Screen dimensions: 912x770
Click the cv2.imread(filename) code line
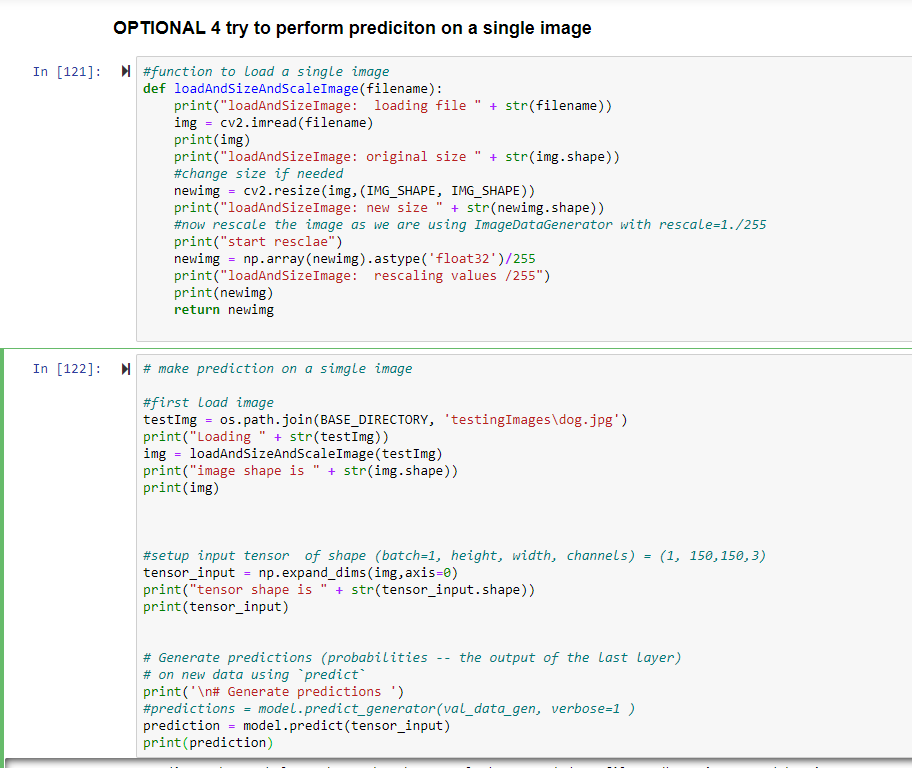[x=273, y=122]
